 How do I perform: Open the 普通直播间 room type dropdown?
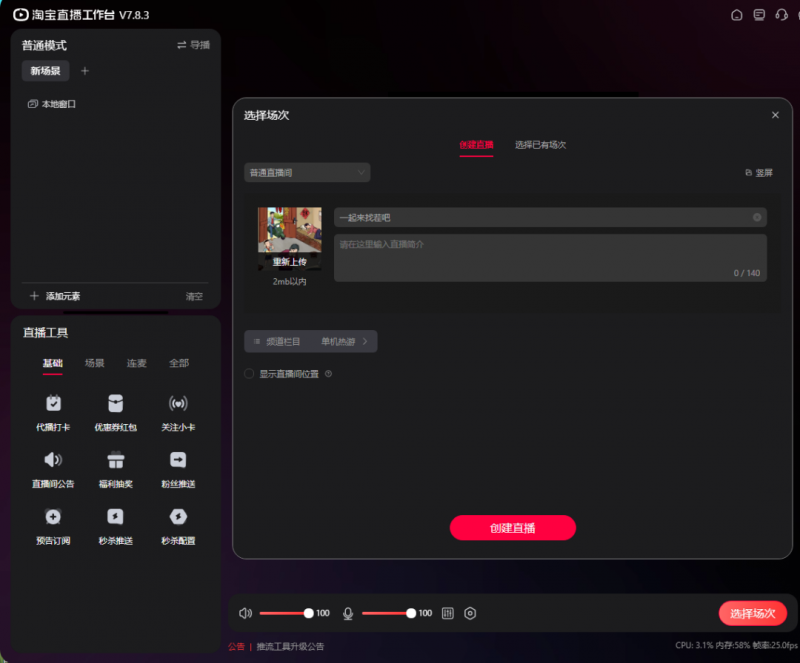click(x=306, y=172)
